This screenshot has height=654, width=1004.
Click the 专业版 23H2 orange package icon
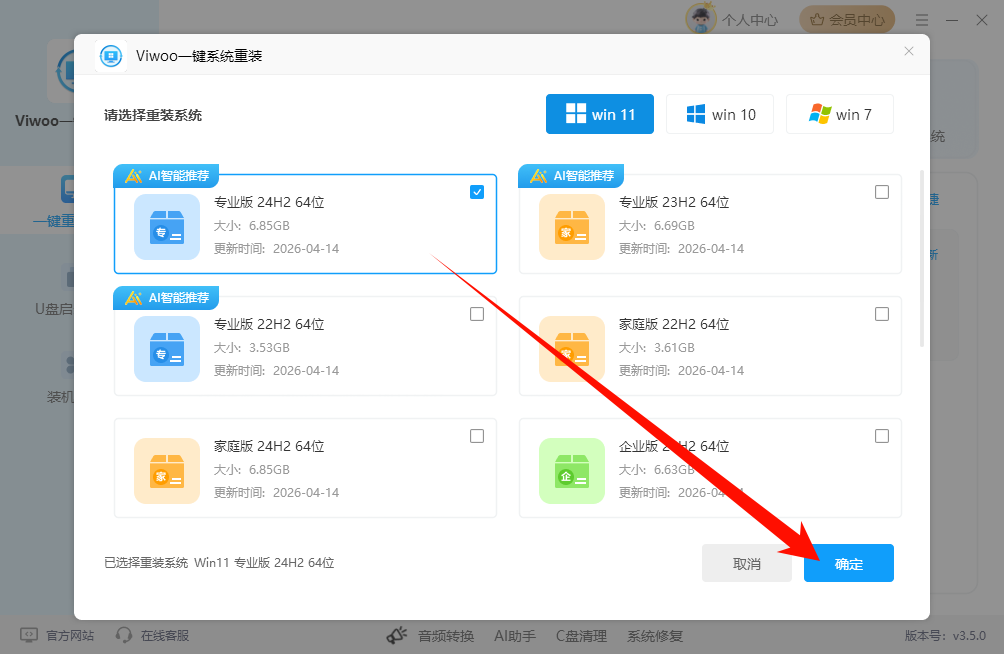point(572,227)
